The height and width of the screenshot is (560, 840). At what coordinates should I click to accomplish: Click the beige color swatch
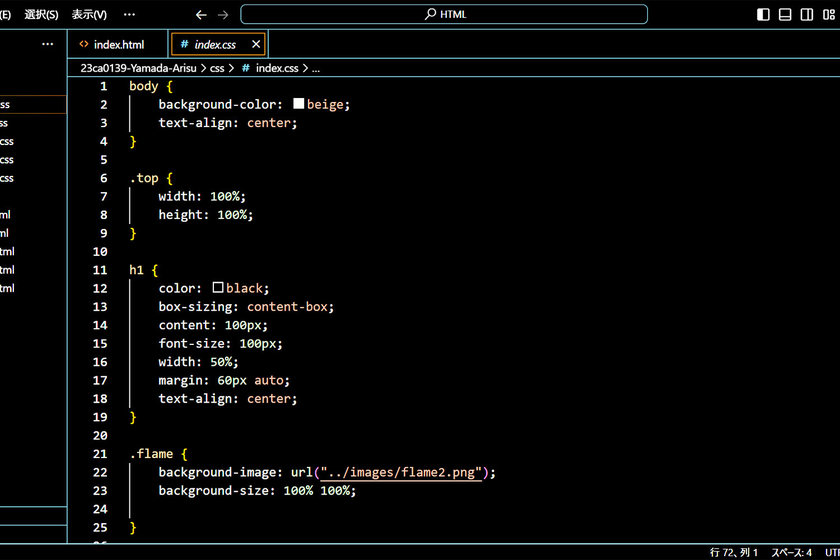click(x=298, y=104)
